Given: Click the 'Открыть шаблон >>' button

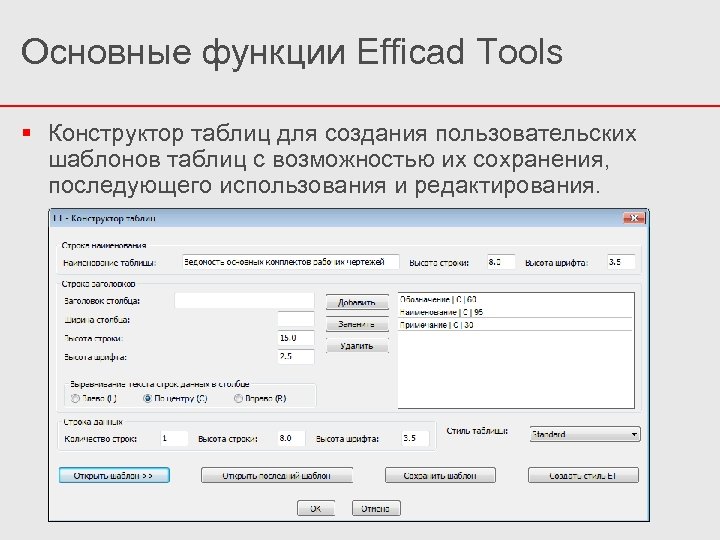Looking at the screenshot, I should pos(114,475).
